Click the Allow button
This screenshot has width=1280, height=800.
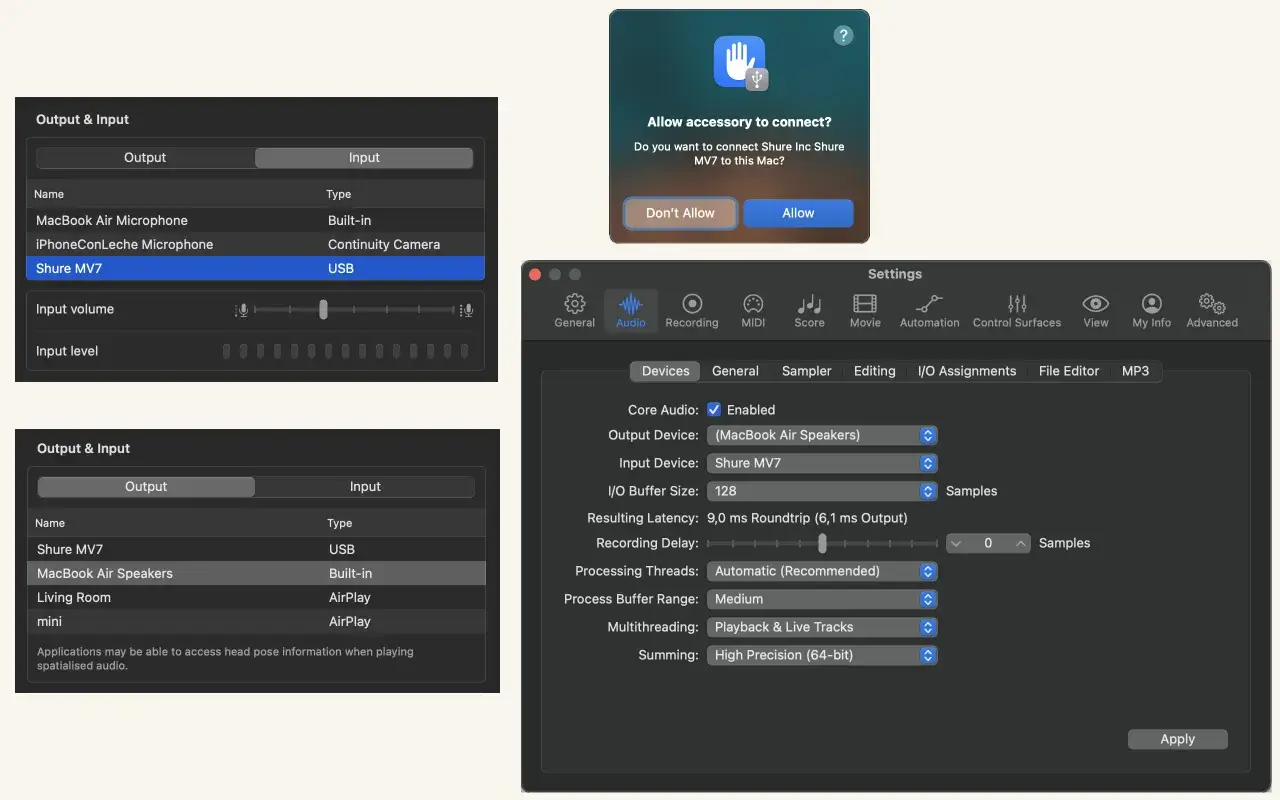[x=797, y=213]
